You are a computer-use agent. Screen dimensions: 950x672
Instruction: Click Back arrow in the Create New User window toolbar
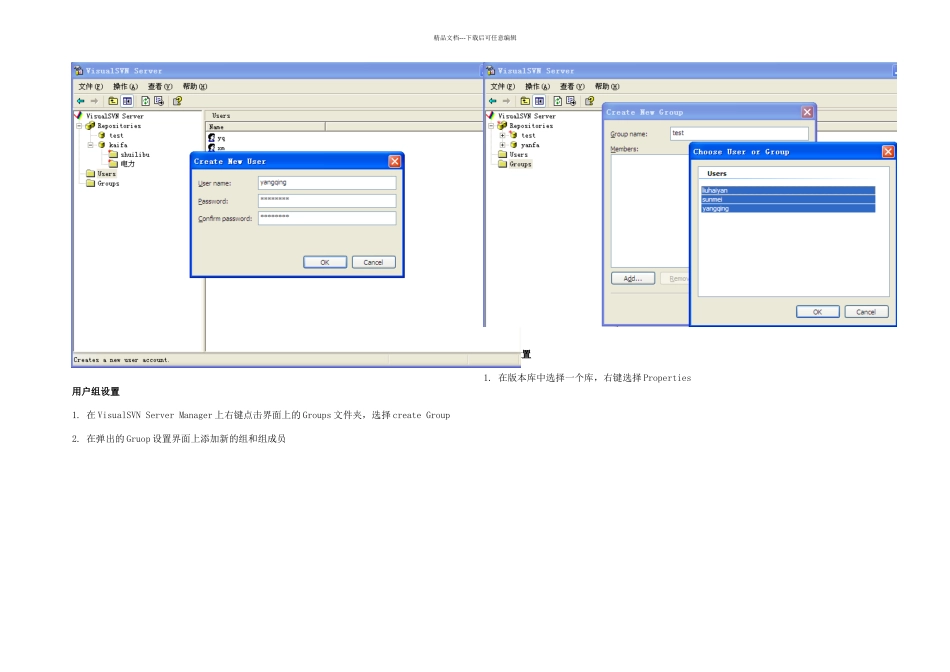click(x=81, y=101)
